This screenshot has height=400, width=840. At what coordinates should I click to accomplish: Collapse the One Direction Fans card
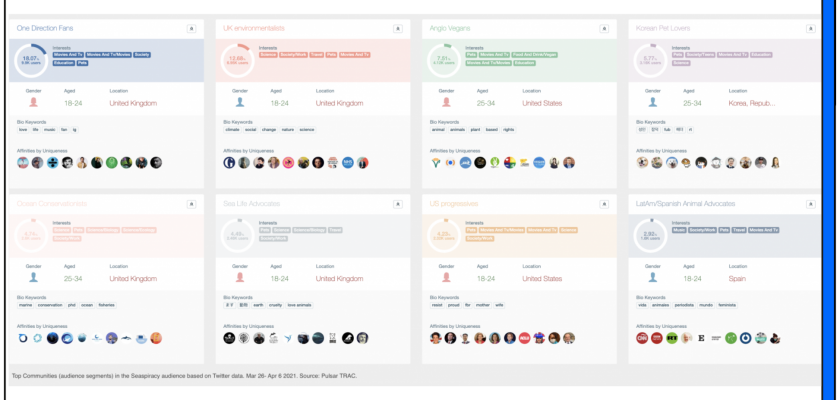point(191,28)
